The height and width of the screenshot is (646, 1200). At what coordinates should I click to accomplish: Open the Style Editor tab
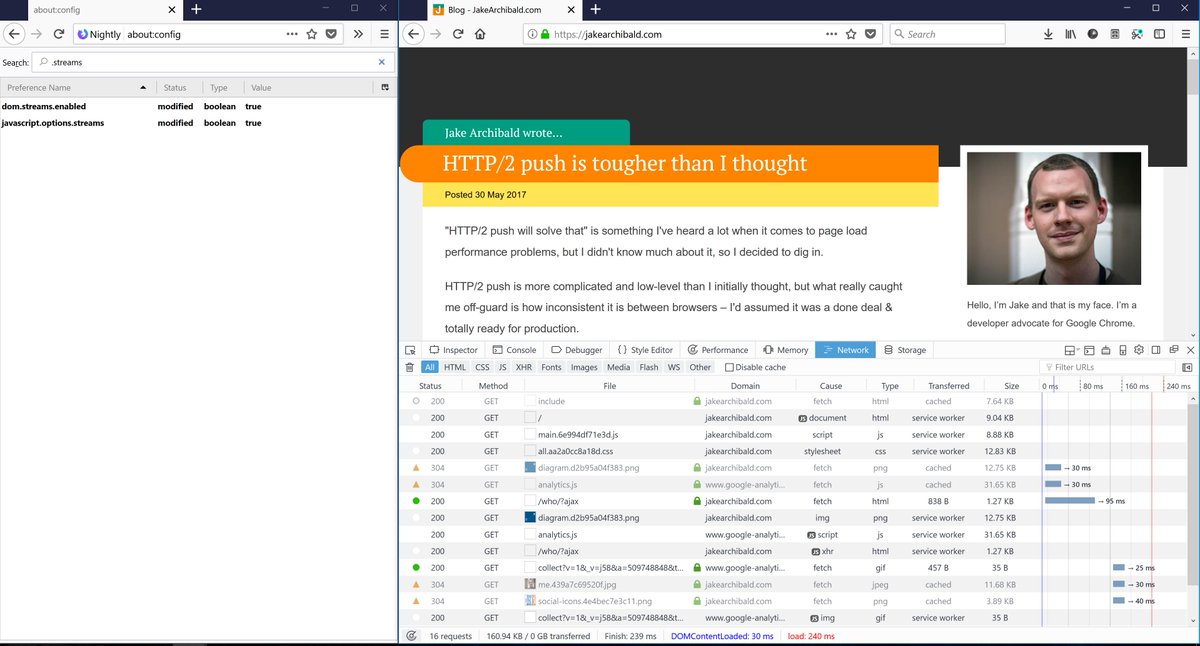tap(644, 350)
